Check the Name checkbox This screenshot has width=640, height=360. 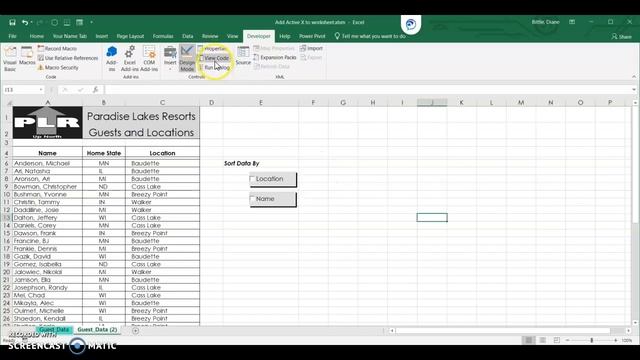pos(252,199)
